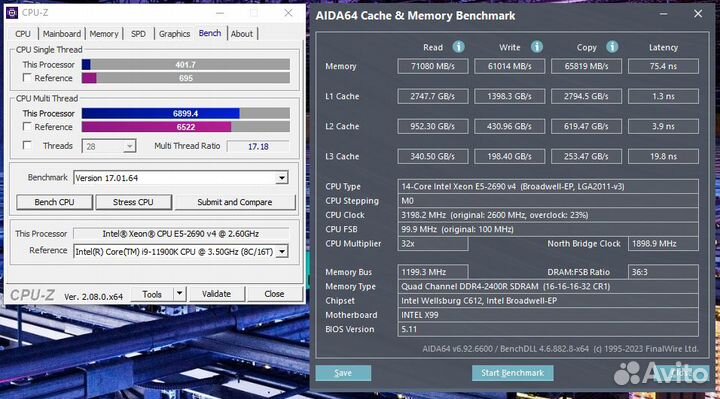Screen dimensions: 720x399
Task: Open the Tools dropdown arrow
Action: click(180, 294)
